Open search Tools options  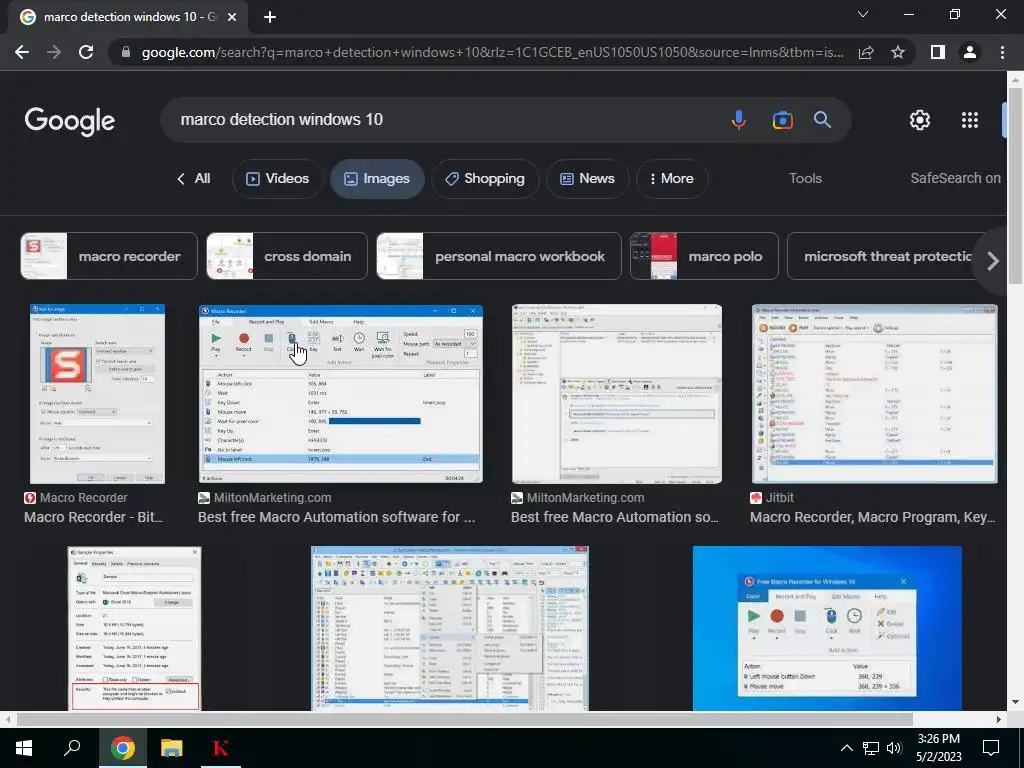pos(805,179)
